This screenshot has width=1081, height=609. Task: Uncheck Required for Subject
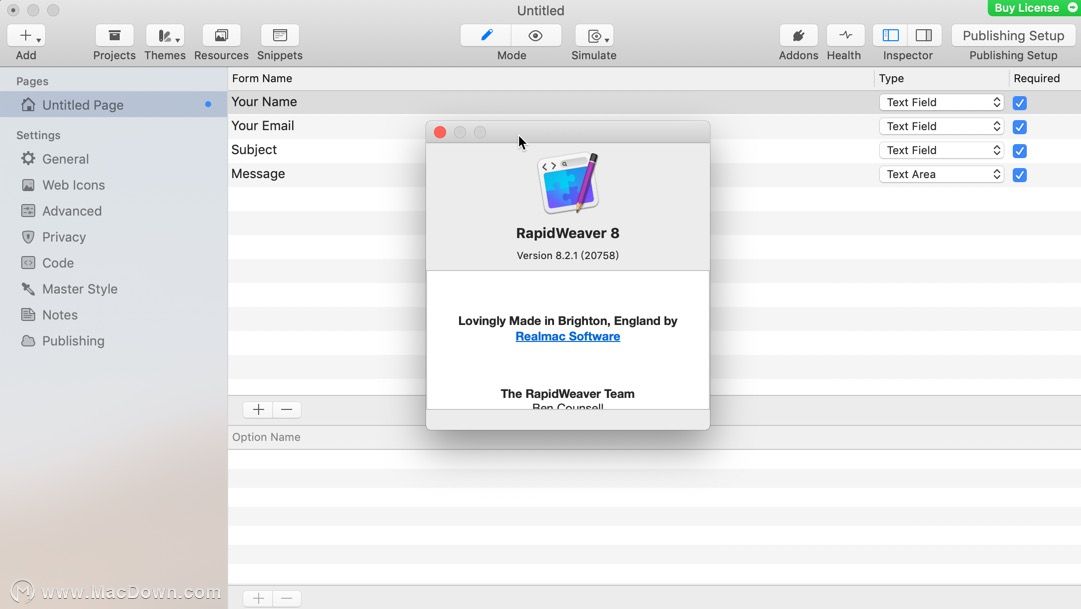(1020, 151)
